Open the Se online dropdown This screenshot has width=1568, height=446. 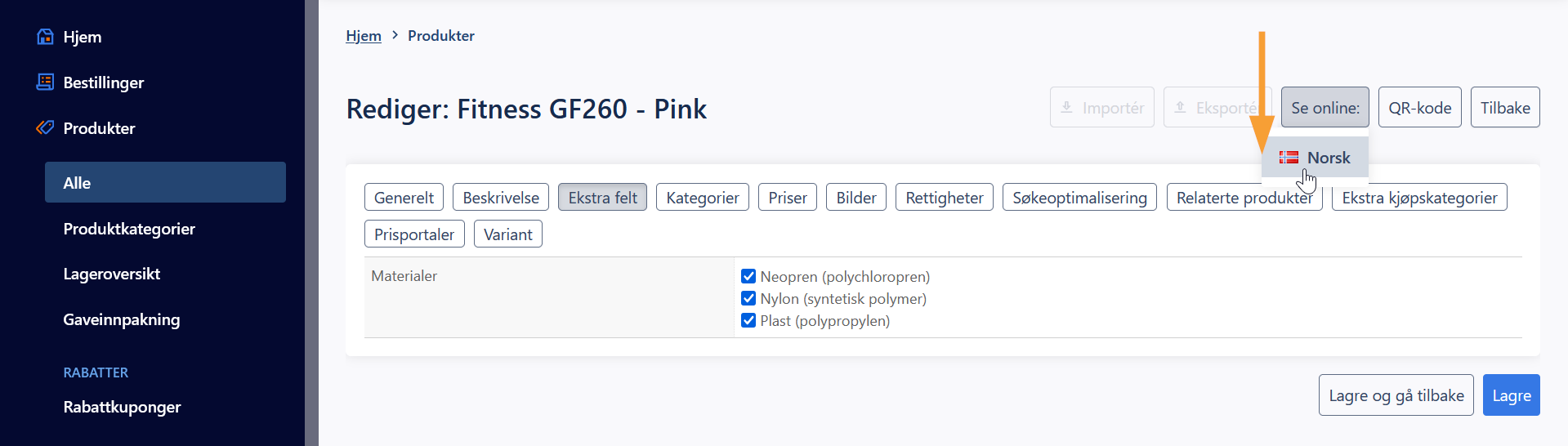pyautogui.click(x=1325, y=107)
